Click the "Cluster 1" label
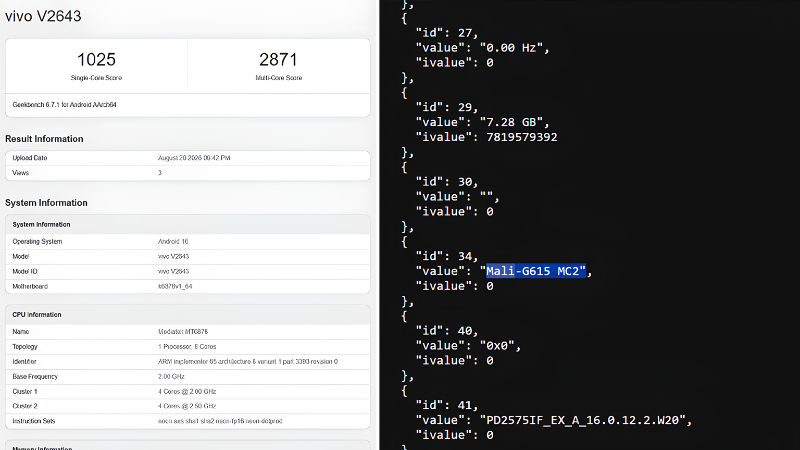The image size is (800, 450). coord(25,392)
